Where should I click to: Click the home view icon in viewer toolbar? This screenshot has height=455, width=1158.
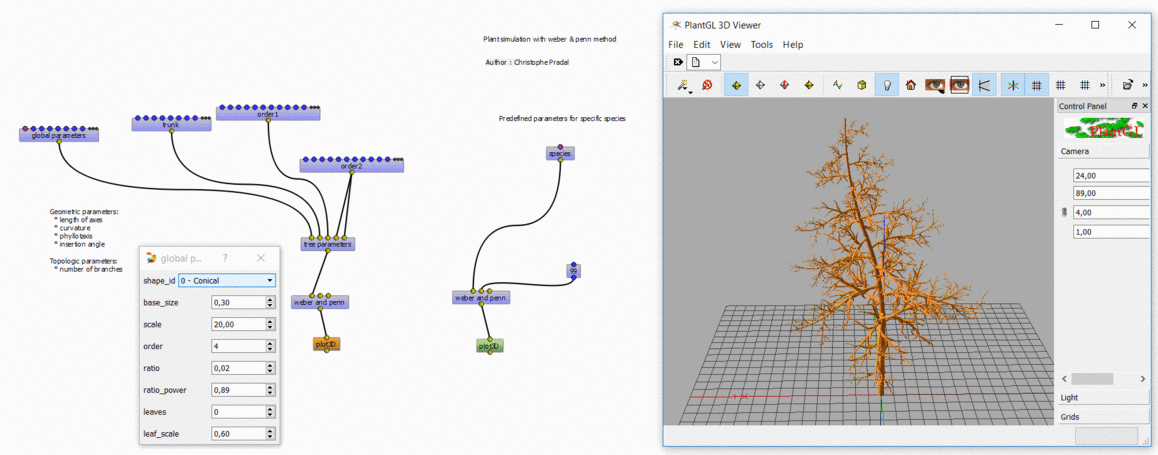[911, 85]
